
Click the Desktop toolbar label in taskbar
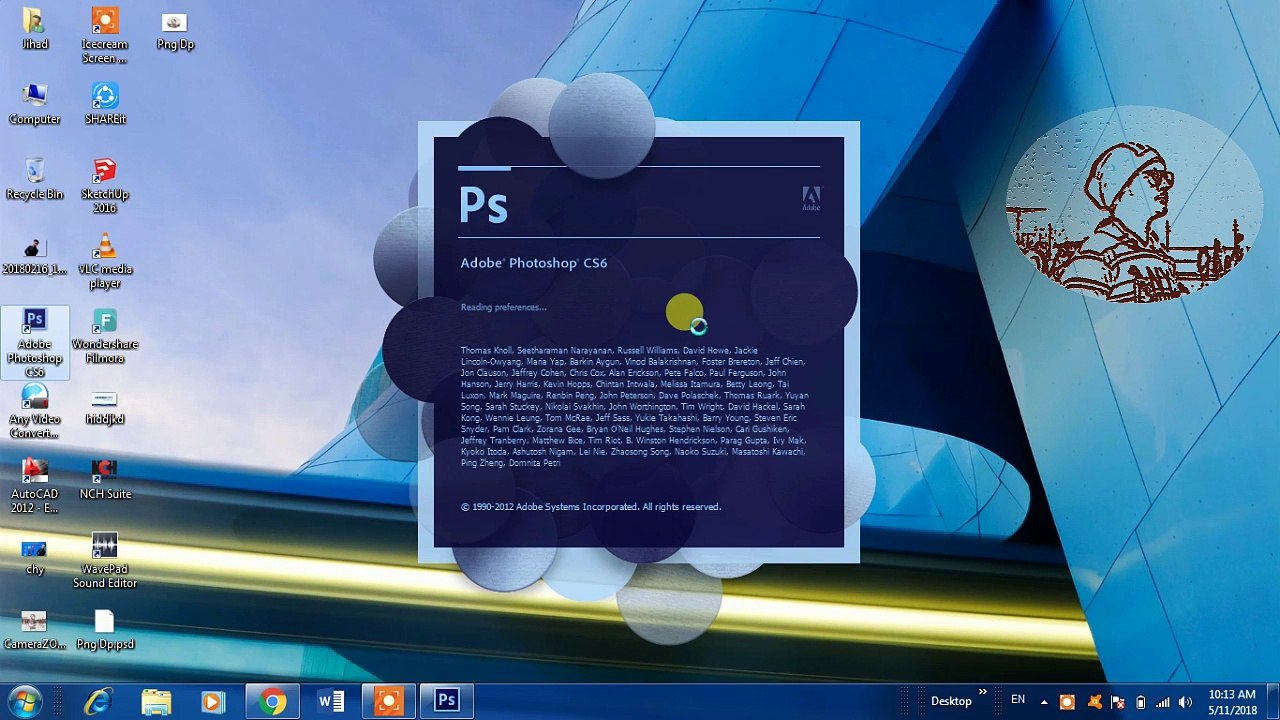951,701
